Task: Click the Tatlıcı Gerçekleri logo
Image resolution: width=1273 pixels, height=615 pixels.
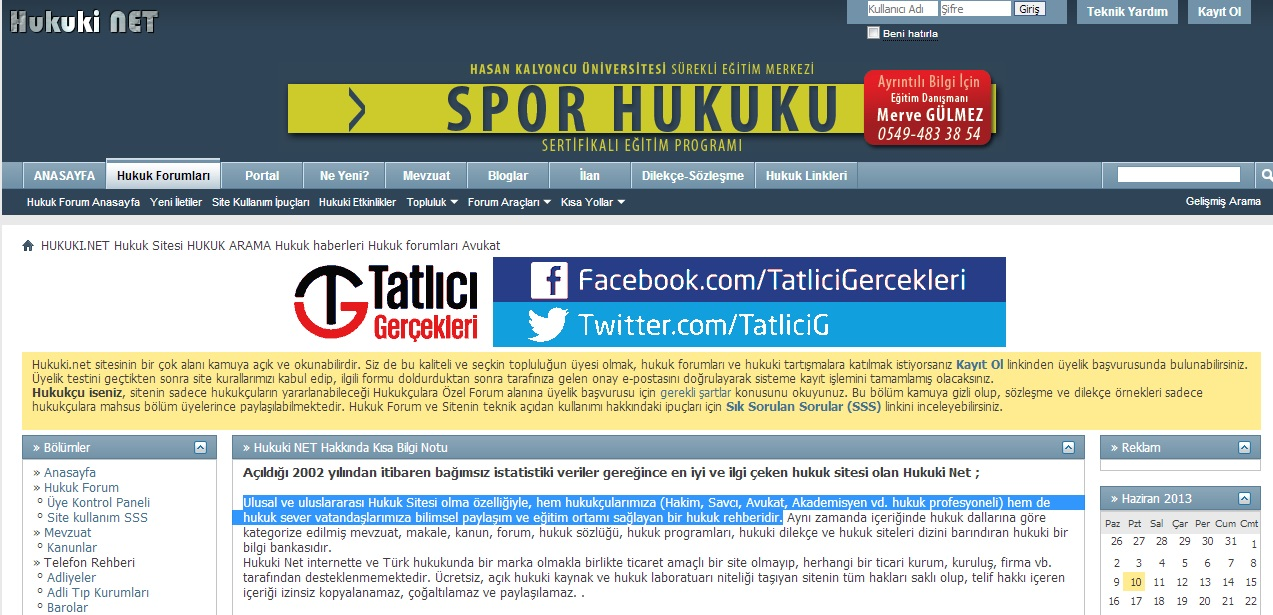Action: coord(386,302)
